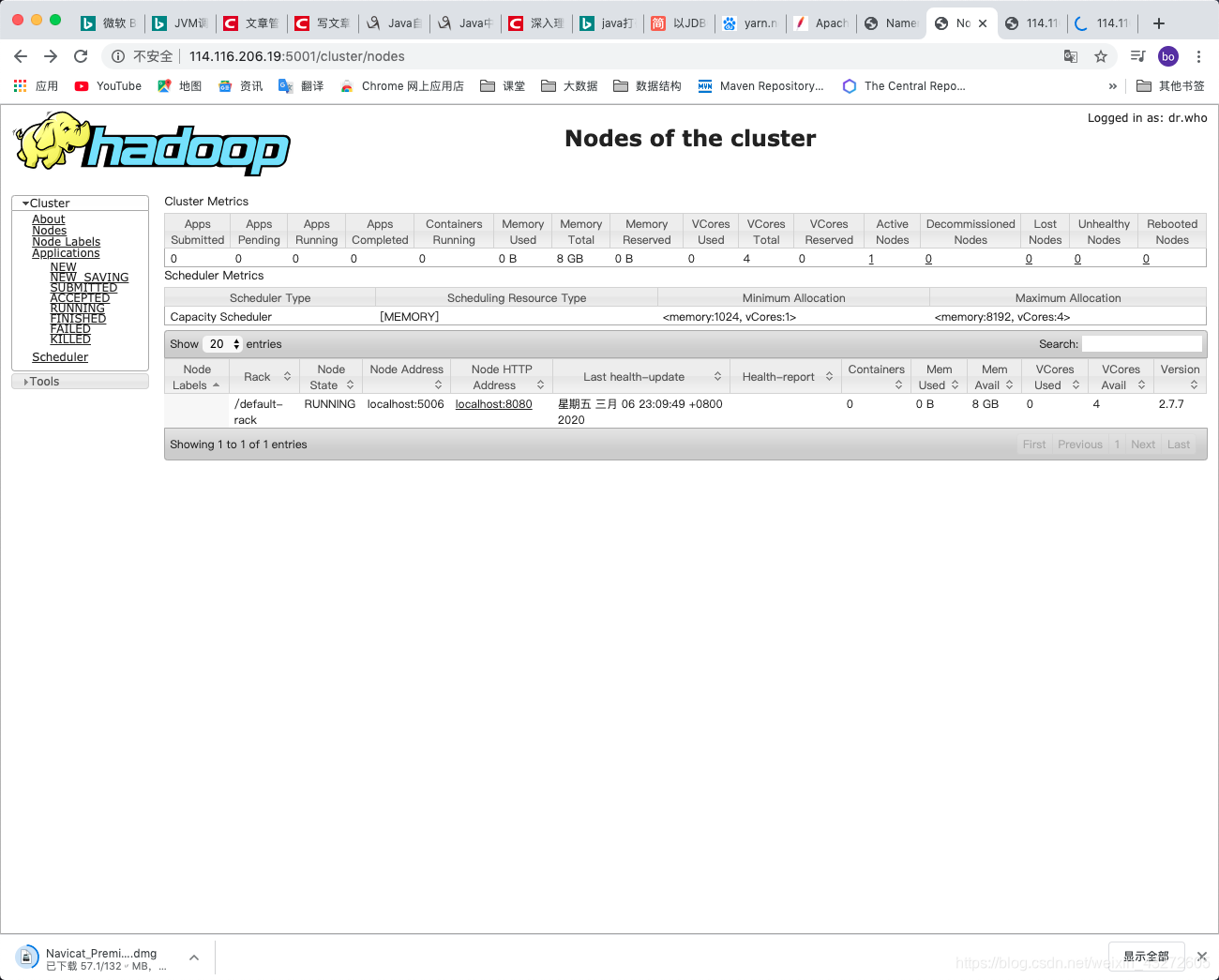Sort table by Mem Used column
The image size is (1219, 980).
pos(939,377)
